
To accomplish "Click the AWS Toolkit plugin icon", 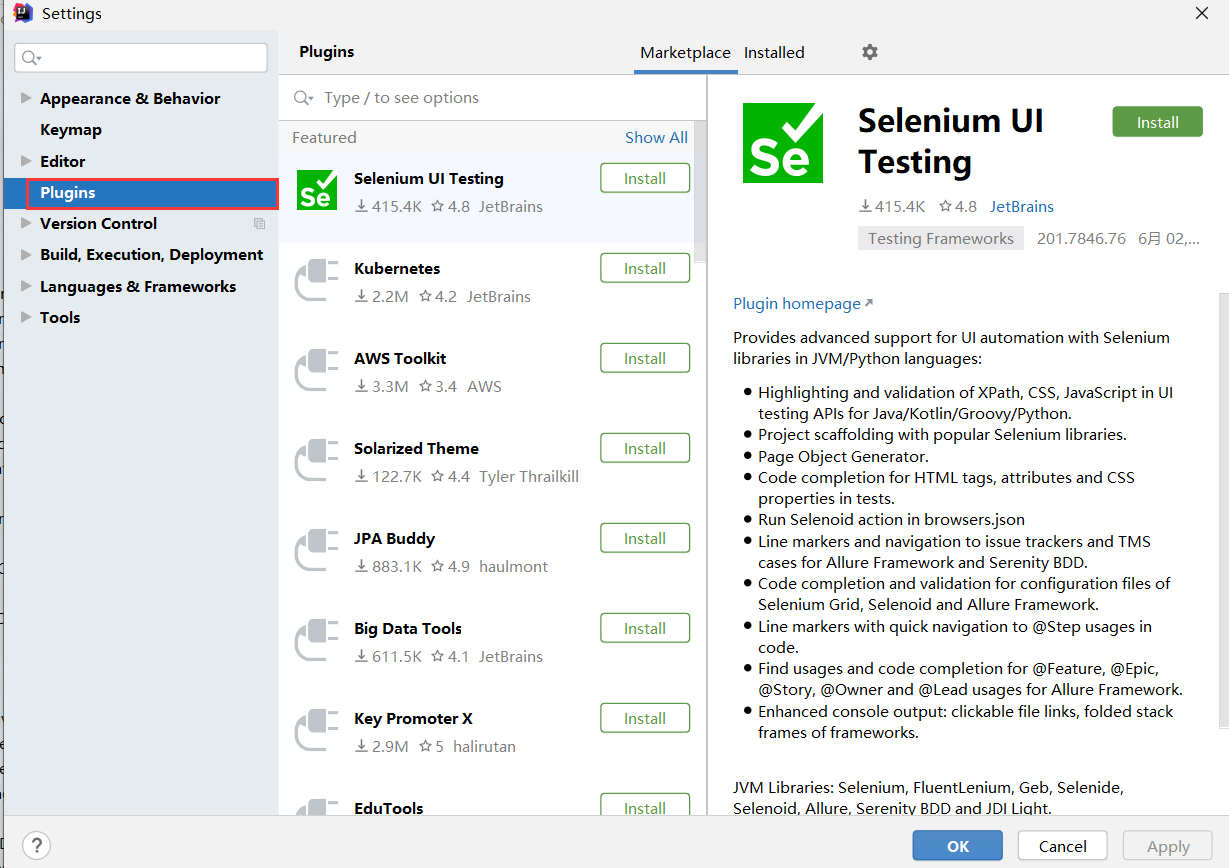I will [x=317, y=370].
